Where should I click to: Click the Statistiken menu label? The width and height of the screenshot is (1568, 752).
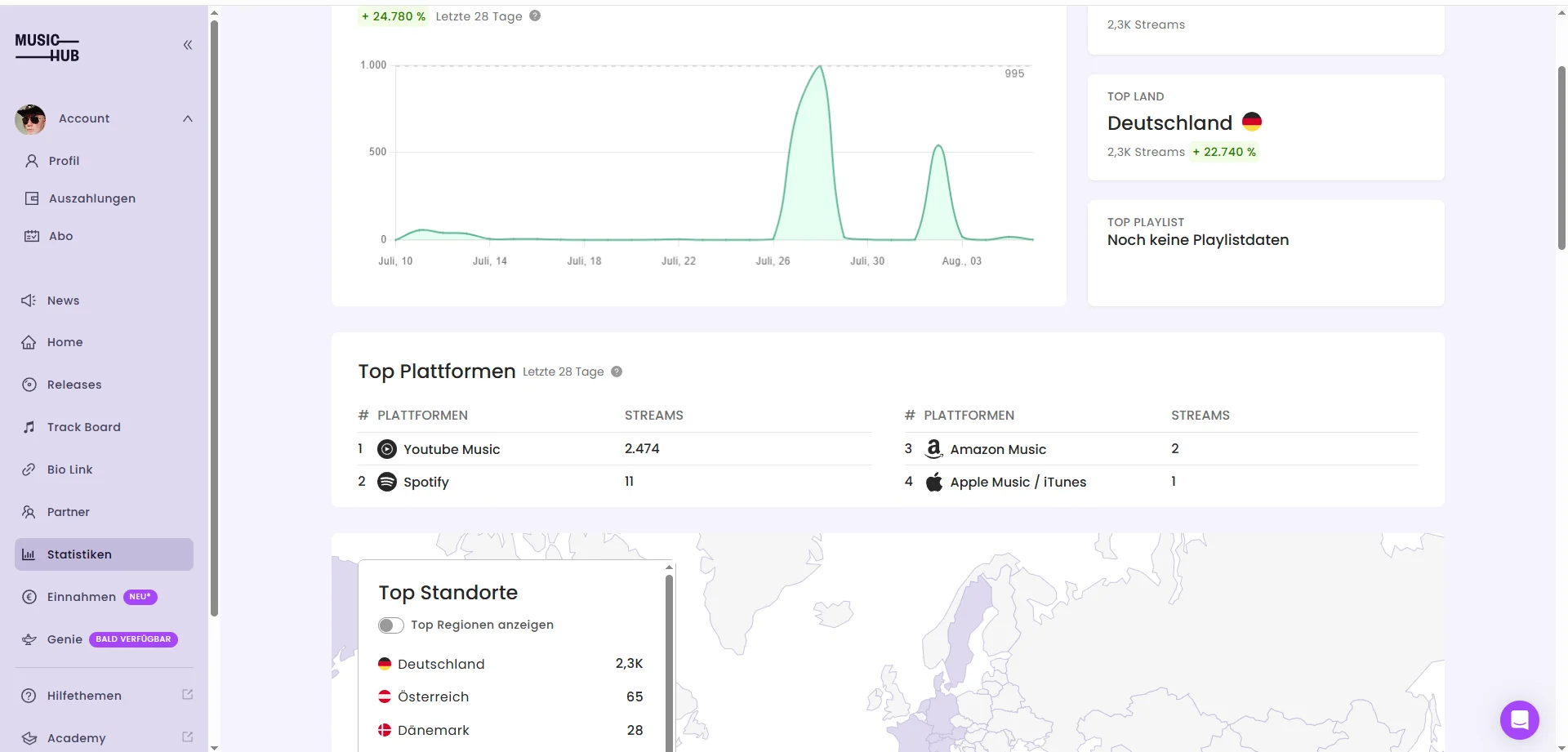79,554
